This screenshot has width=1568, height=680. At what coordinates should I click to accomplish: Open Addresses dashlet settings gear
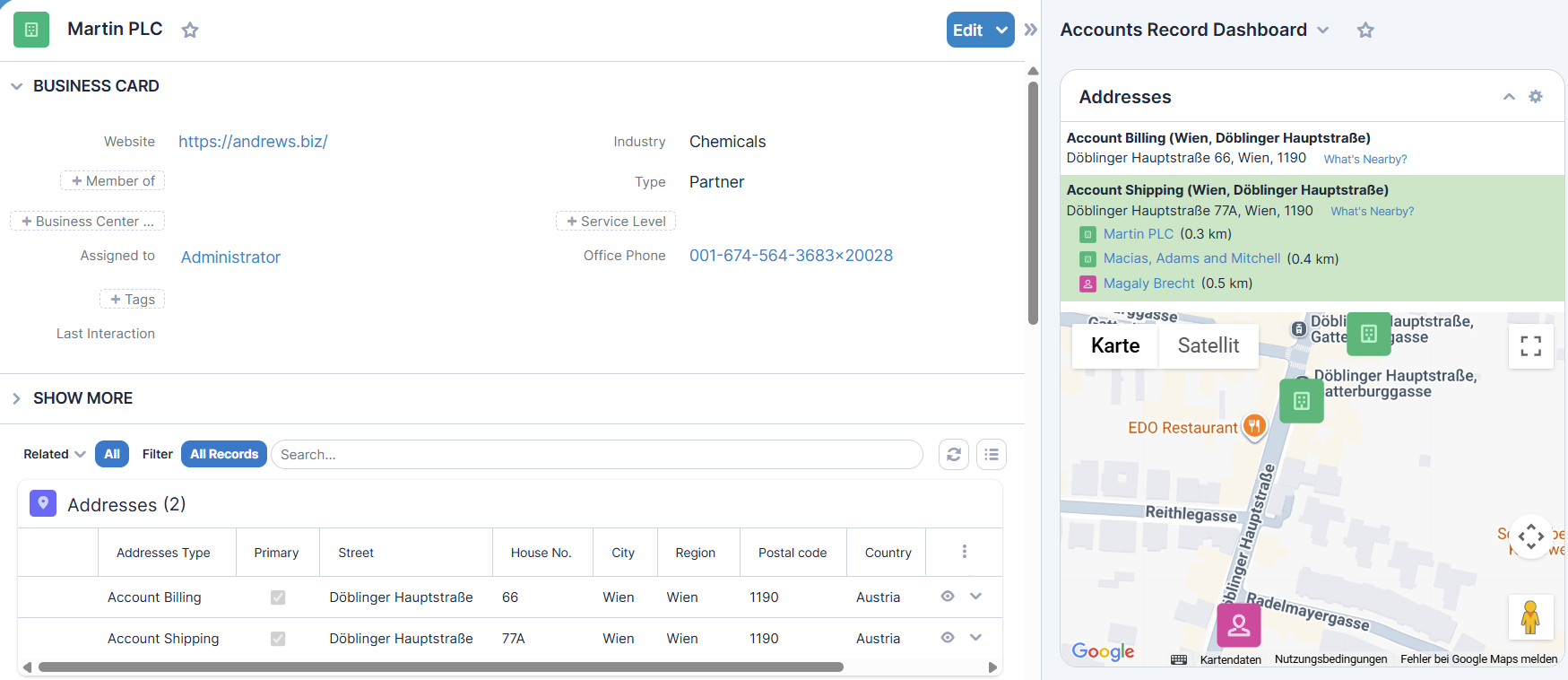(x=1536, y=96)
